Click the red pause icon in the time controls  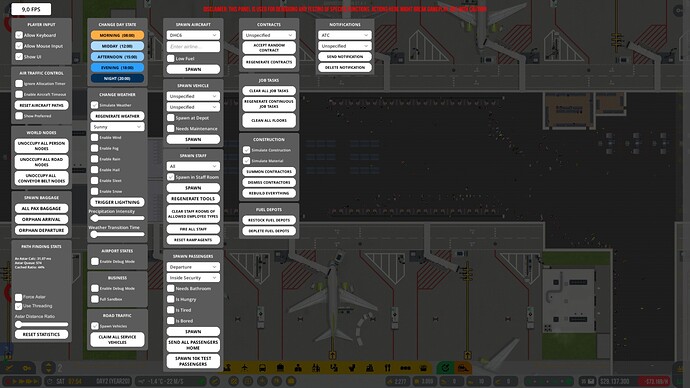point(8,381)
